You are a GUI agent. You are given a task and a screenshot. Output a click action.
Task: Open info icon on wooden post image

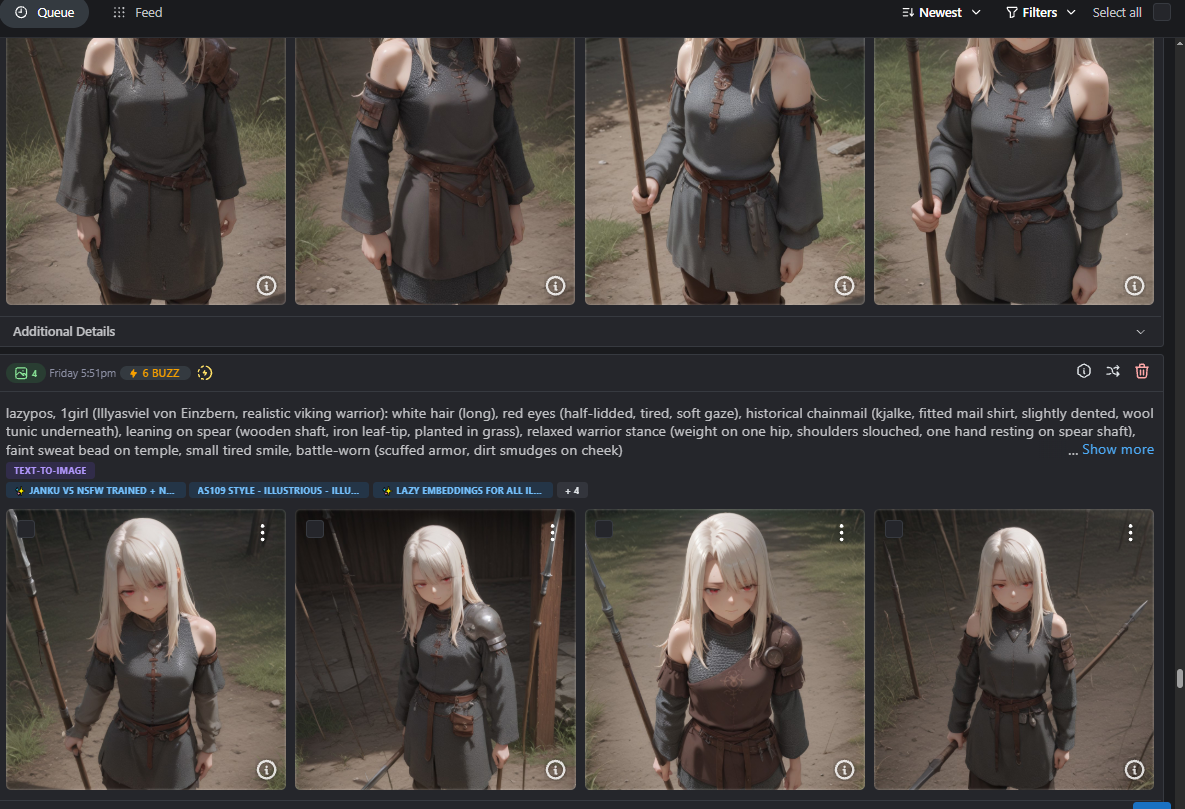555,770
